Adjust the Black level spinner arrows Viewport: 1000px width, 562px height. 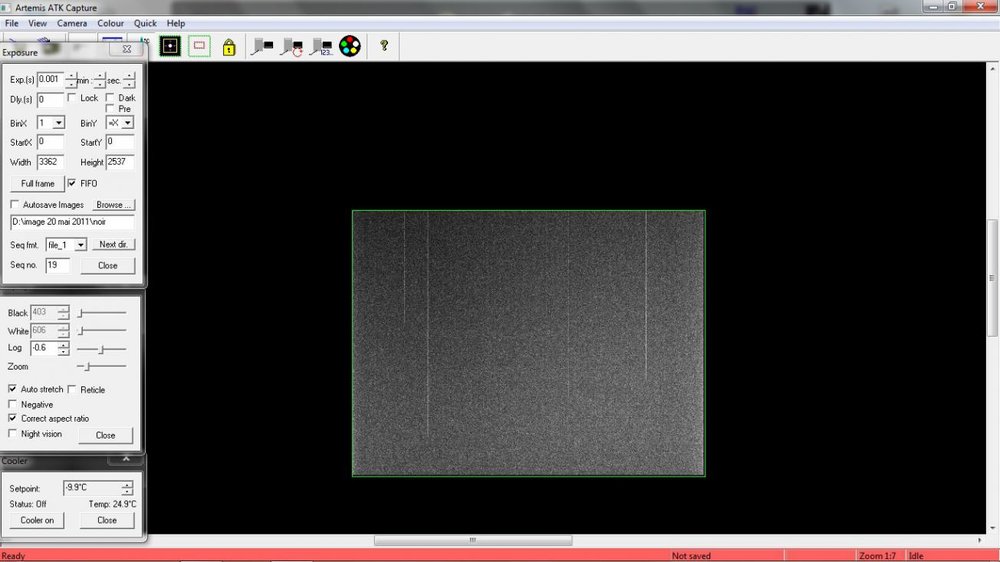63,313
